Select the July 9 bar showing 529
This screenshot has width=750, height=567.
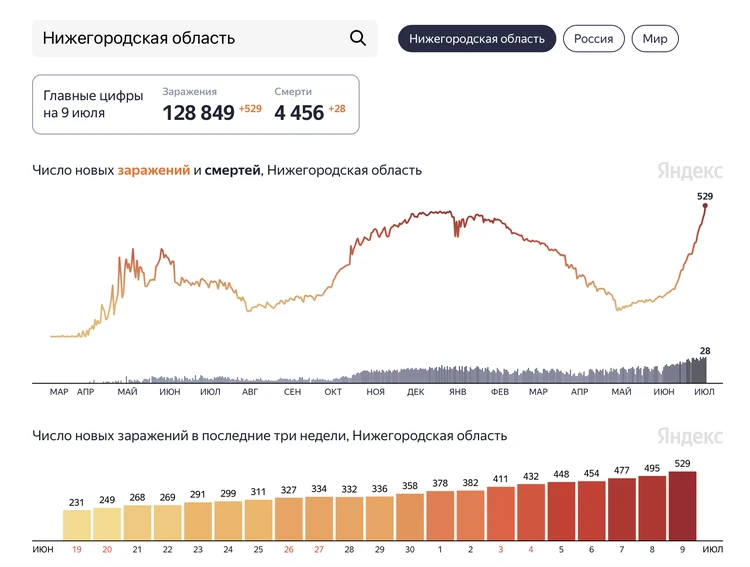(682, 506)
